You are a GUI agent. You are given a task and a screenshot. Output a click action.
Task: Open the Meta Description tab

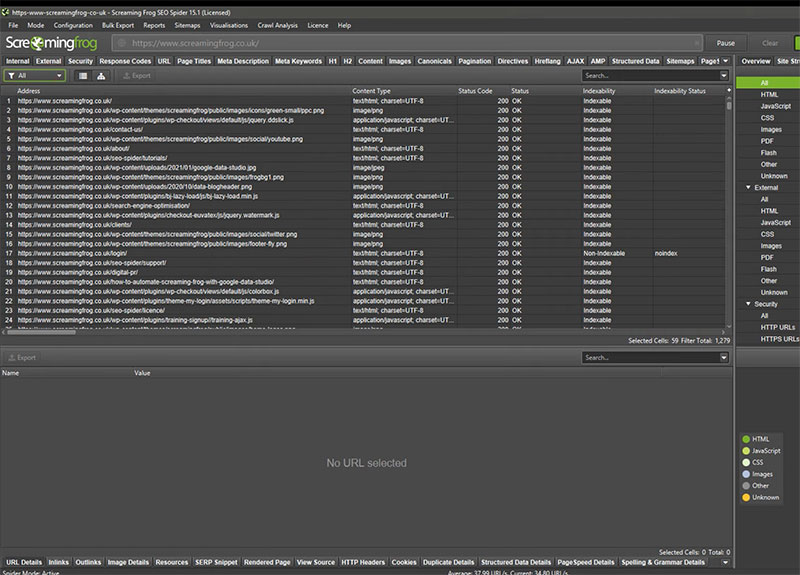click(243, 61)
